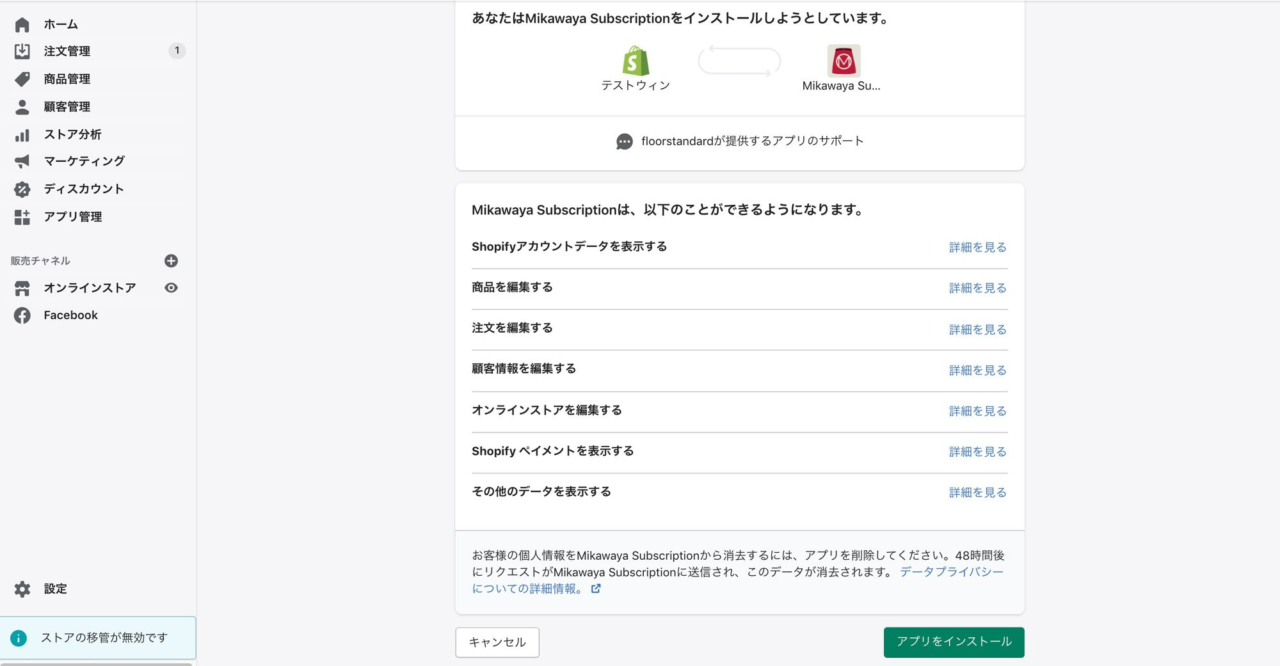Click the Facebook logo icon
Viewport: 1280px width, 666px height.
22,315
